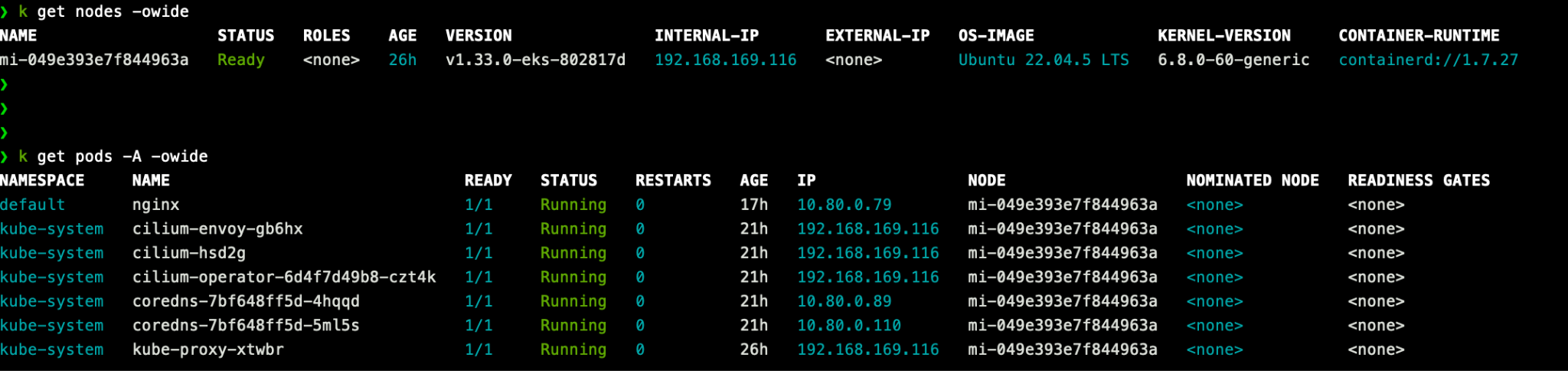Click the 1/1 ready value for kube-proxy-xtwbr
The width and height of the screenshot is (1568, 371).
tap(479, 350)
